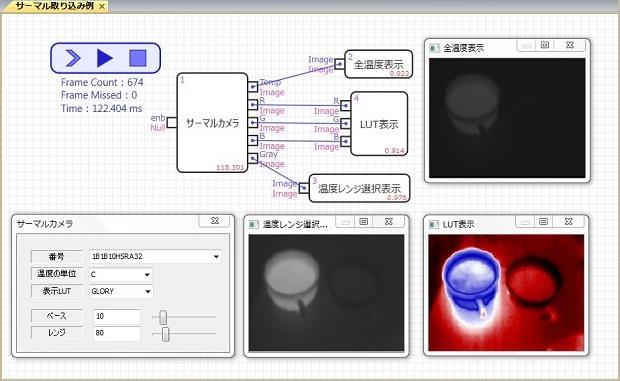The image size is (620, 381).
Task: Click the Frame Missed : 0 text
Action: point(99,95)
